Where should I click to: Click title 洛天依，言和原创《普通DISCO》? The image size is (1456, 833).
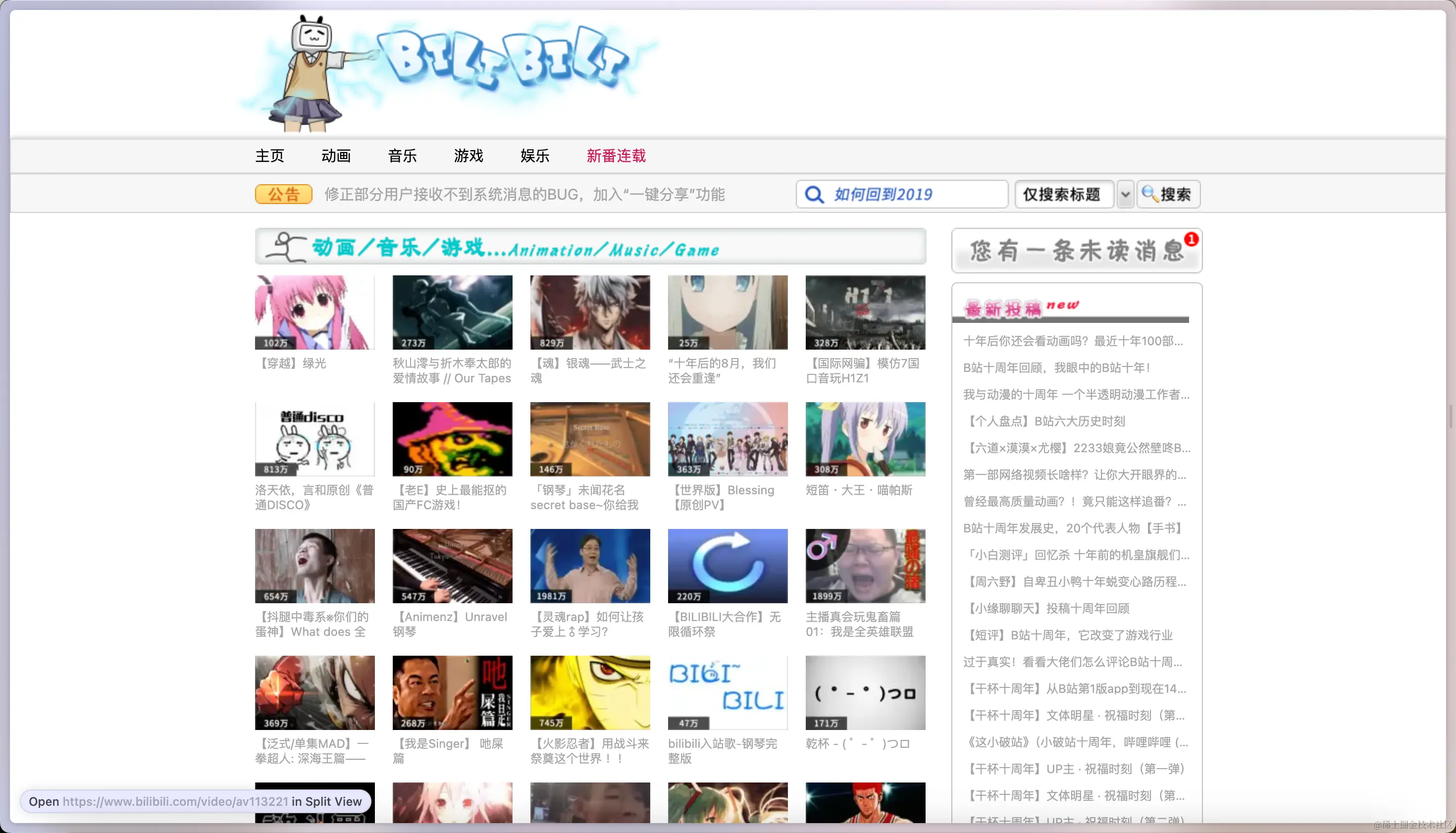(314, 497)
